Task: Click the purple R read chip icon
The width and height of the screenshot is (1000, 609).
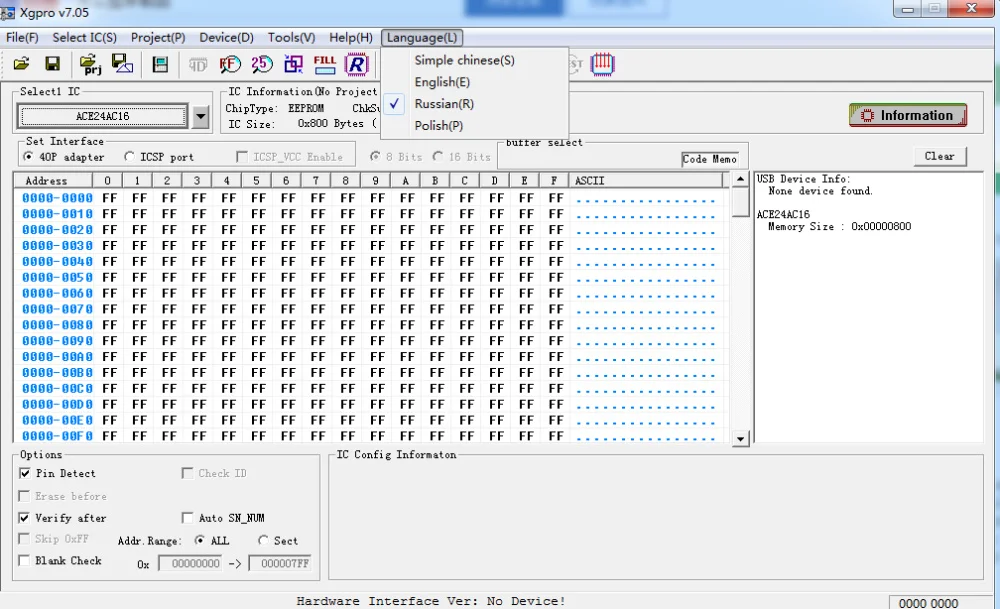Action: click(x=357, y=64)
